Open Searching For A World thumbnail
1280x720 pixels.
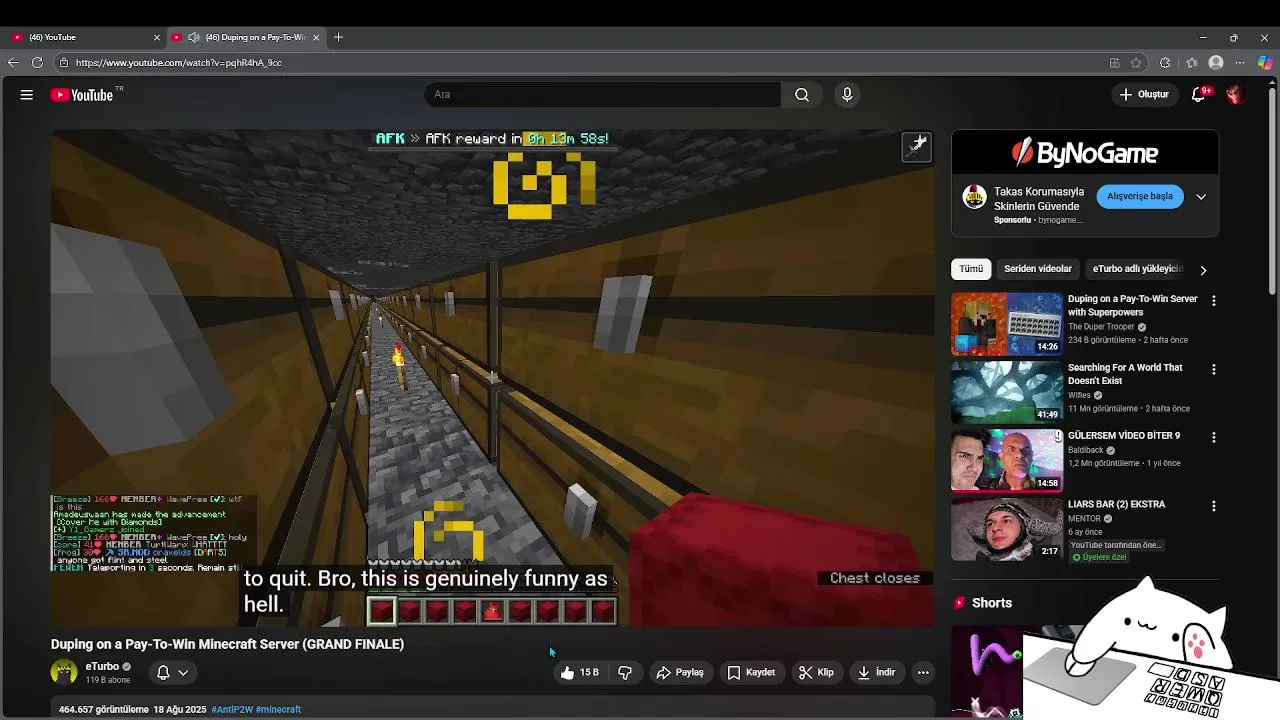click(1007, 392)
